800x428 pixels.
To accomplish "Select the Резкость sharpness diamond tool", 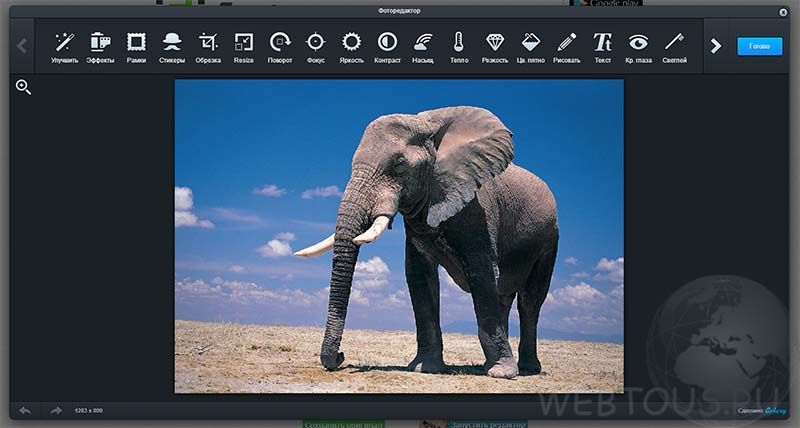I will (x=495, y=47).
